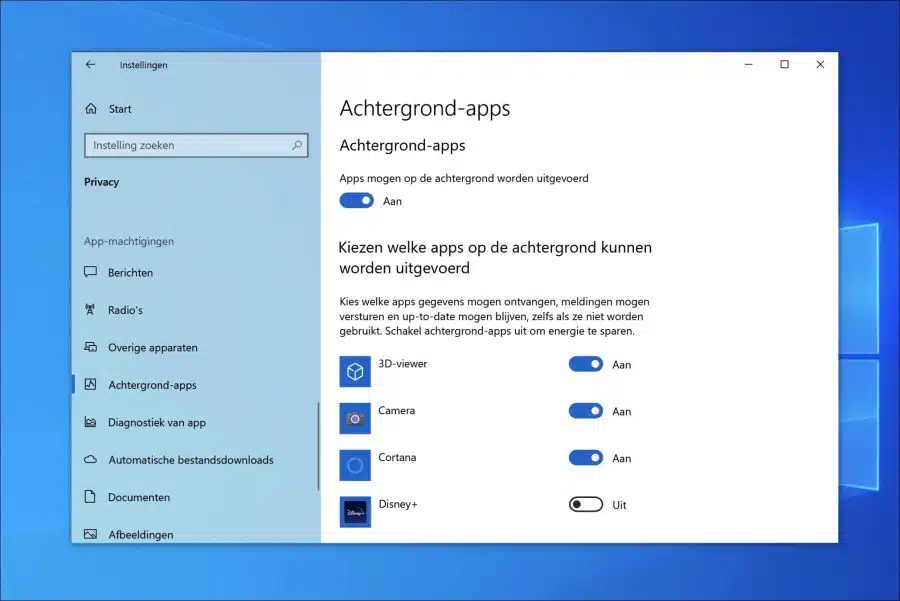Click the Disney+ app icon

click(355, 512)
